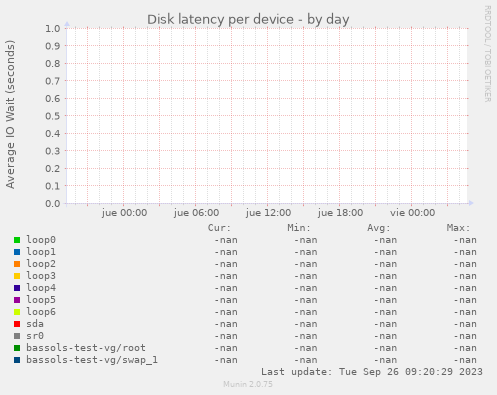Image resolution: width=497 pixels, height=395 pixels.
Task: Click the loop6 lime color swatch
Action: point(17,312)
